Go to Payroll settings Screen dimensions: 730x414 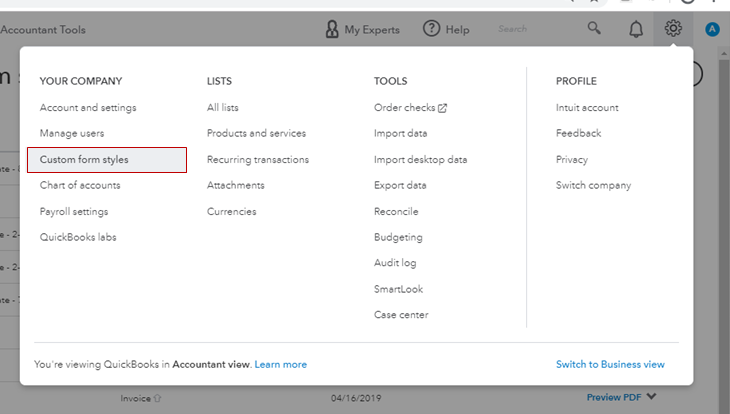coord(74,211)
